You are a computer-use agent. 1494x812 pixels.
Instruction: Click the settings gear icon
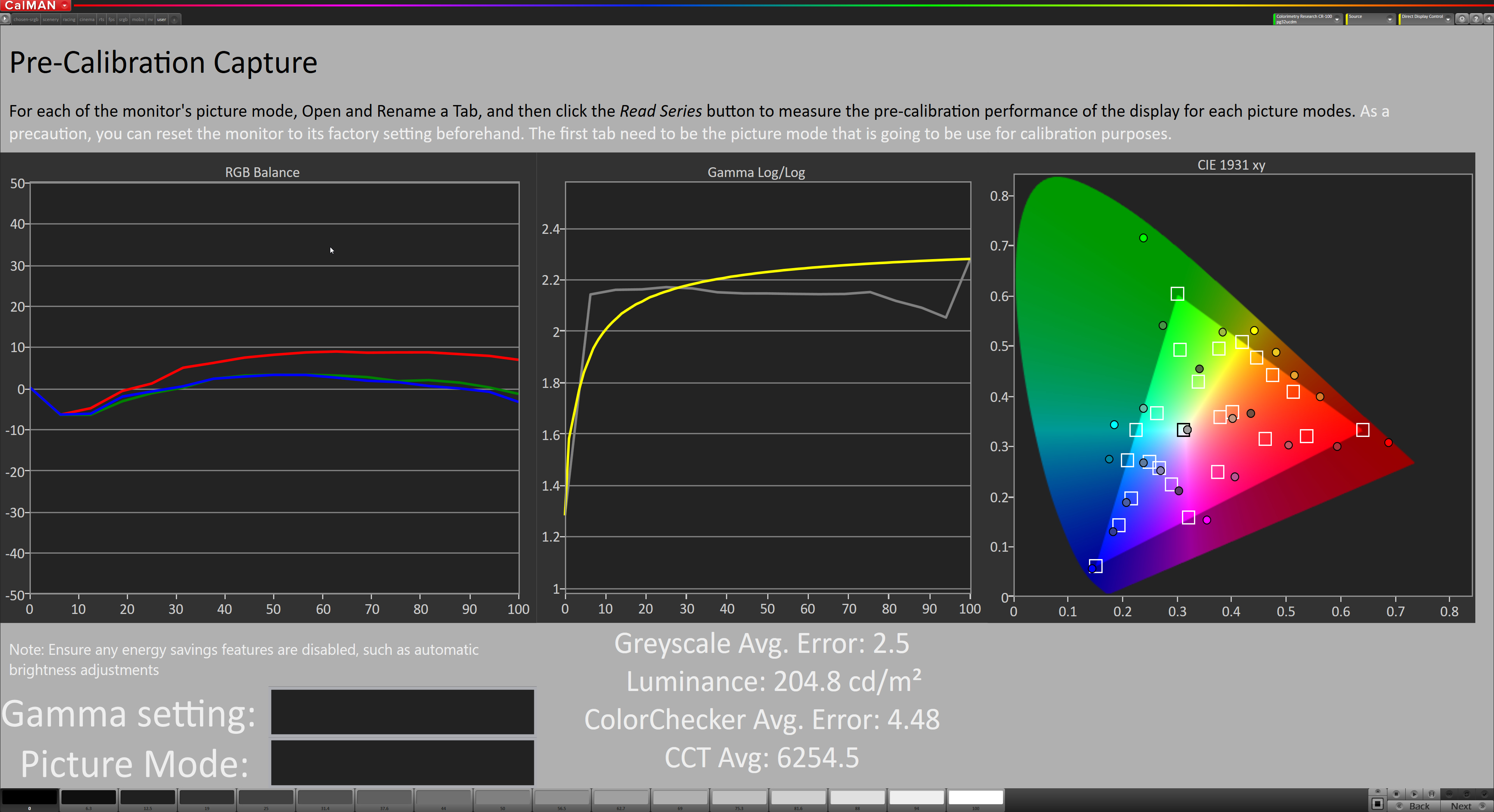1462,19
